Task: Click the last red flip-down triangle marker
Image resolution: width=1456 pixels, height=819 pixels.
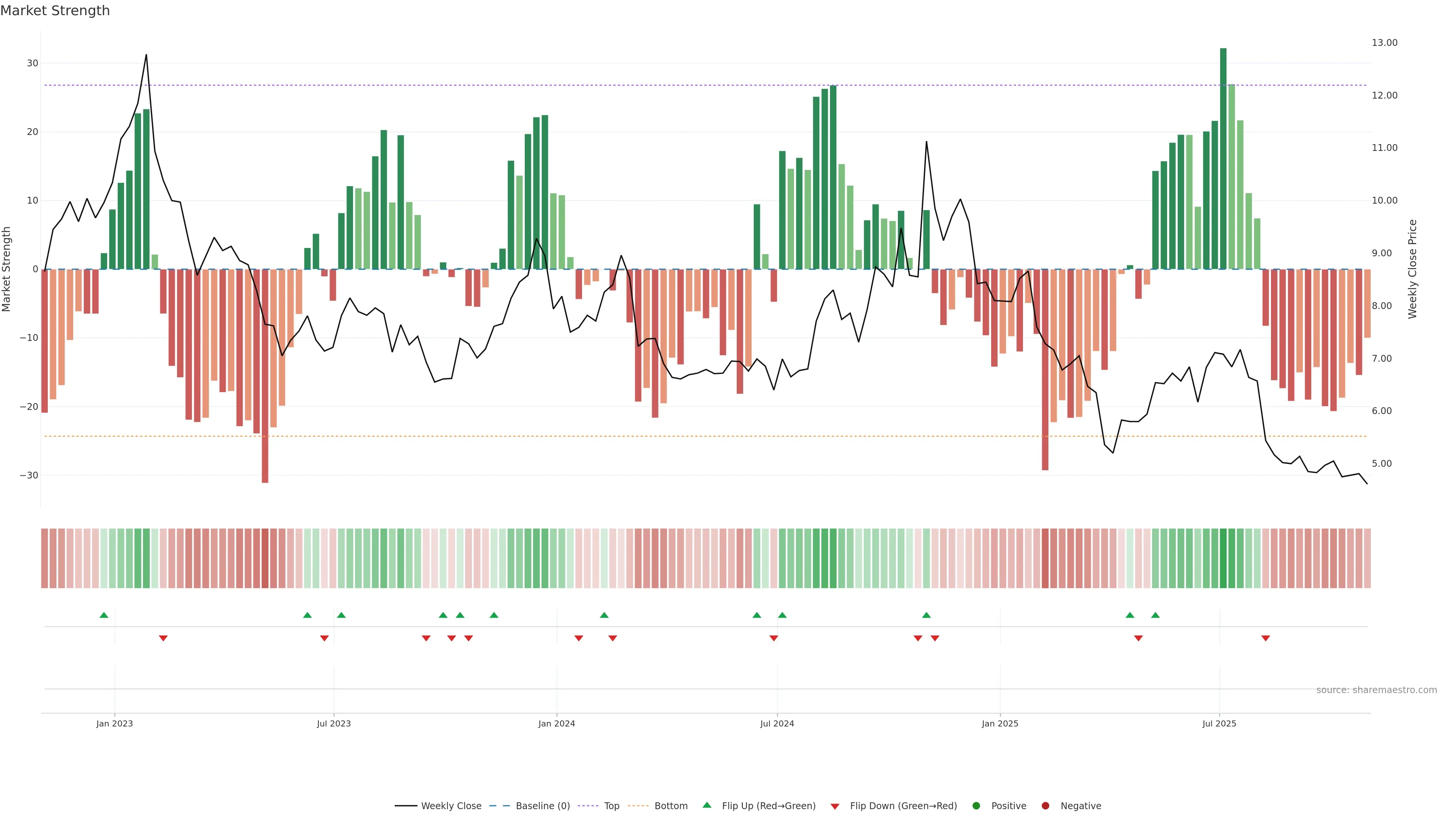Action: coord(1266,638)
